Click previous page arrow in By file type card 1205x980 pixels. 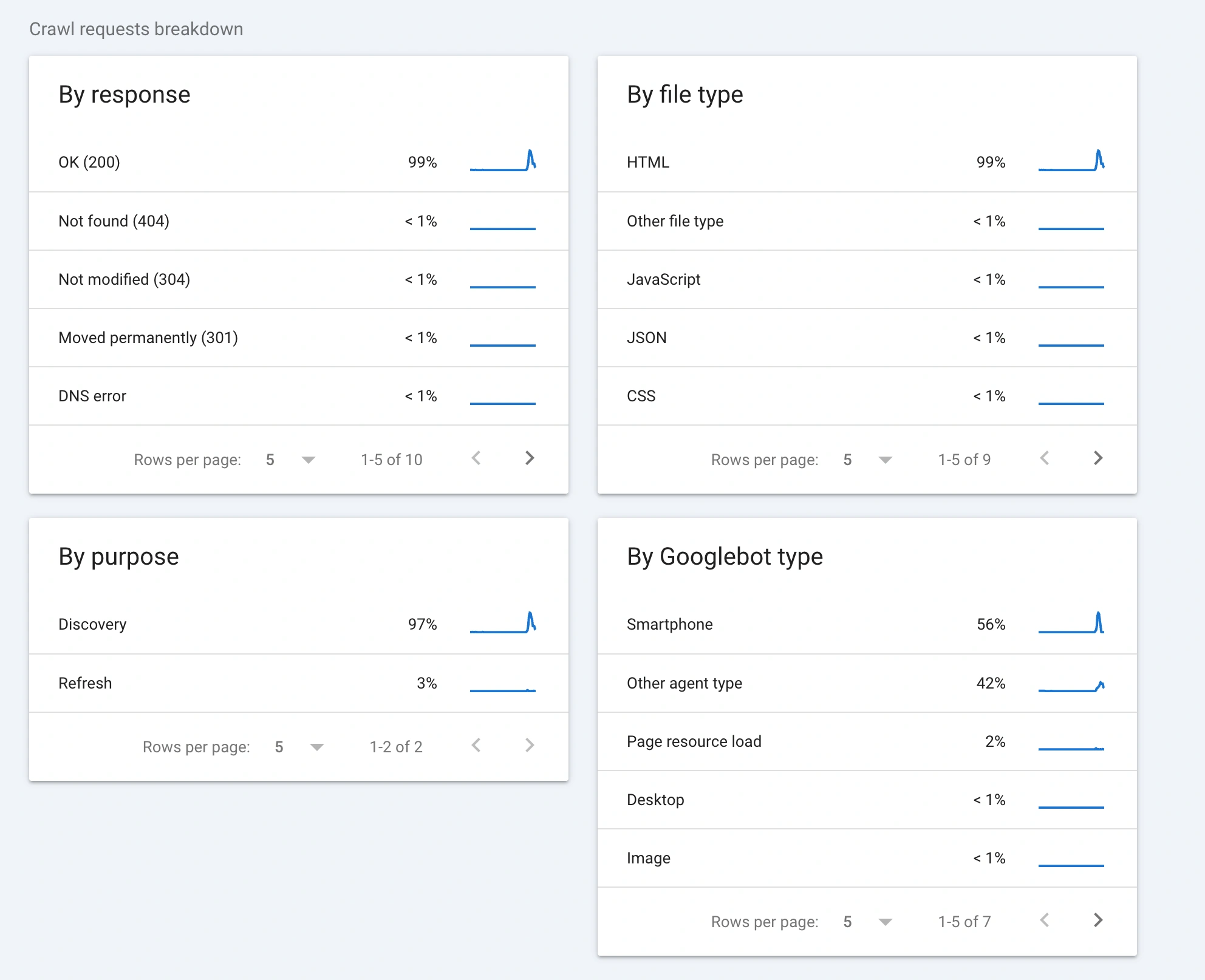point(1046,459)
